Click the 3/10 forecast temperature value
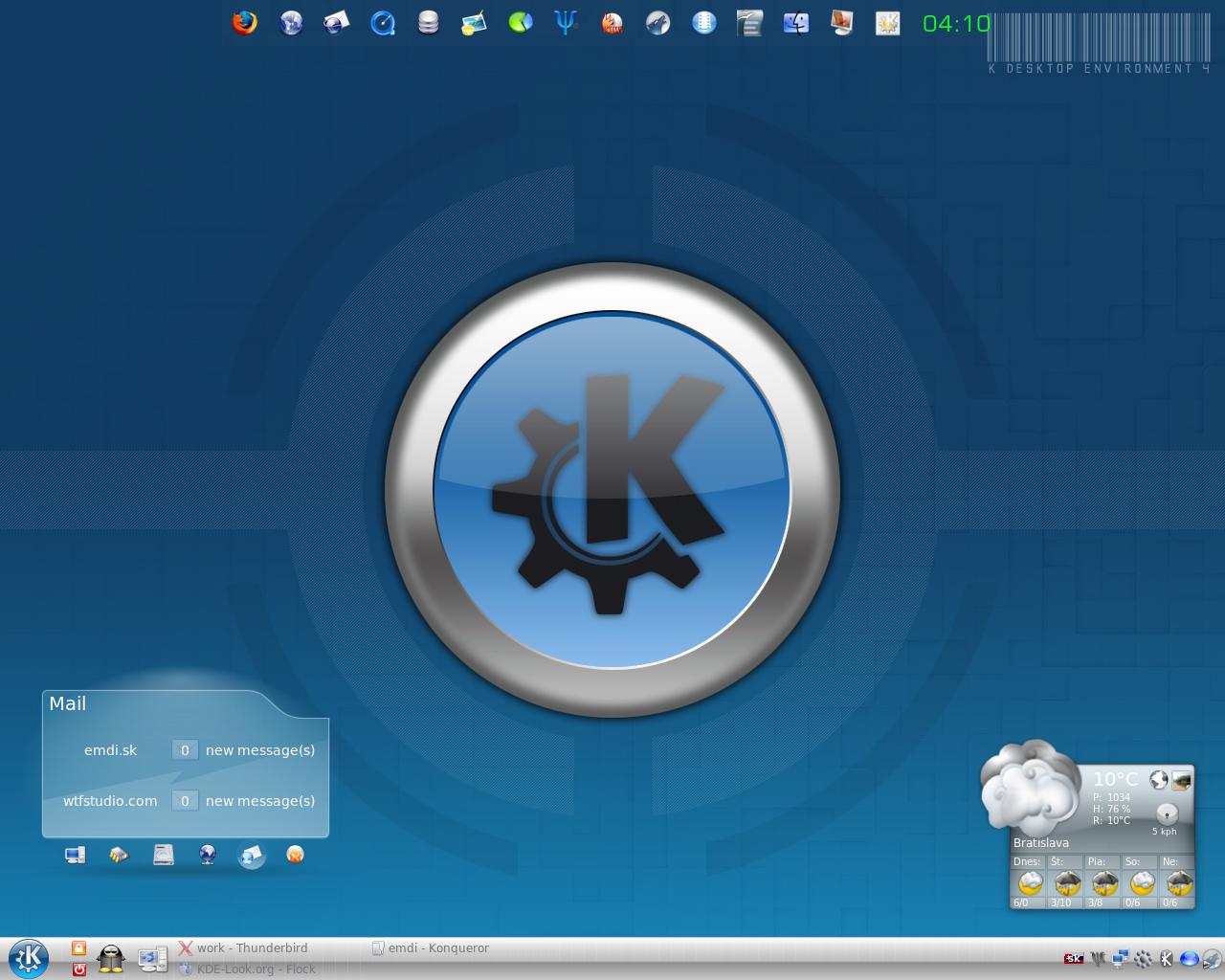 [x=1060, y=902]
